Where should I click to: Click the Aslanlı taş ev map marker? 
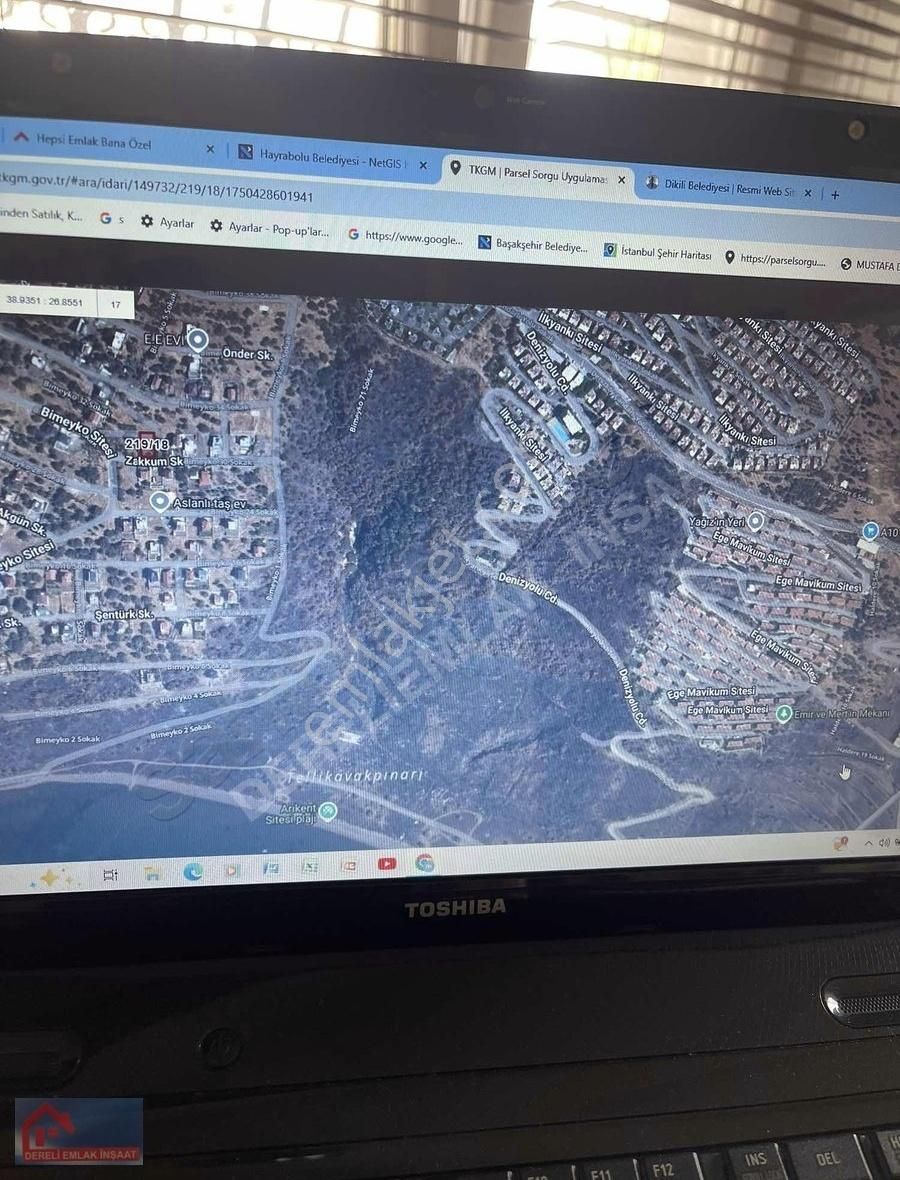tap(159, 501)
